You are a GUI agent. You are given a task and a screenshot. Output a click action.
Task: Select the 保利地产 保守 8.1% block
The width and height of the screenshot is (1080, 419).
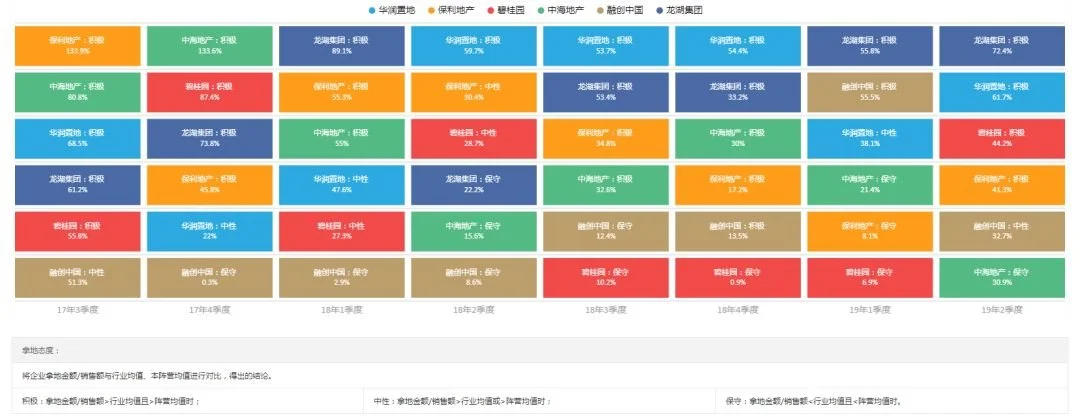(x=871, y=232)
